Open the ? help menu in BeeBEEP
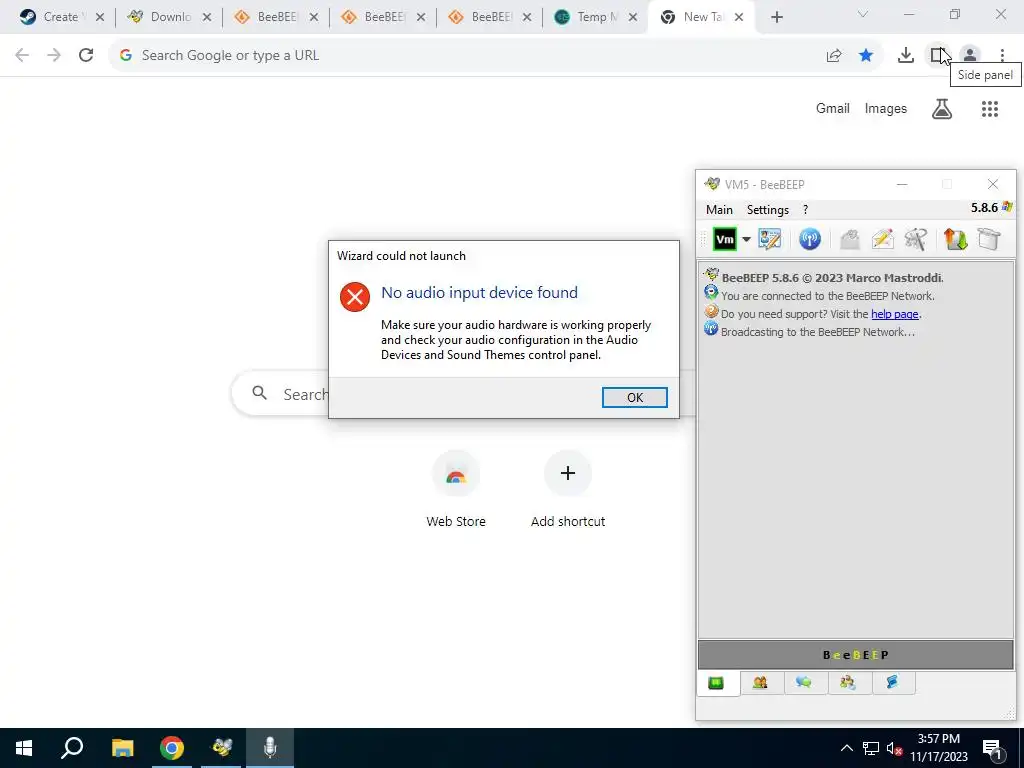Image resolution: width=1024 pixels, height=768 pixels. pos(805,210)
